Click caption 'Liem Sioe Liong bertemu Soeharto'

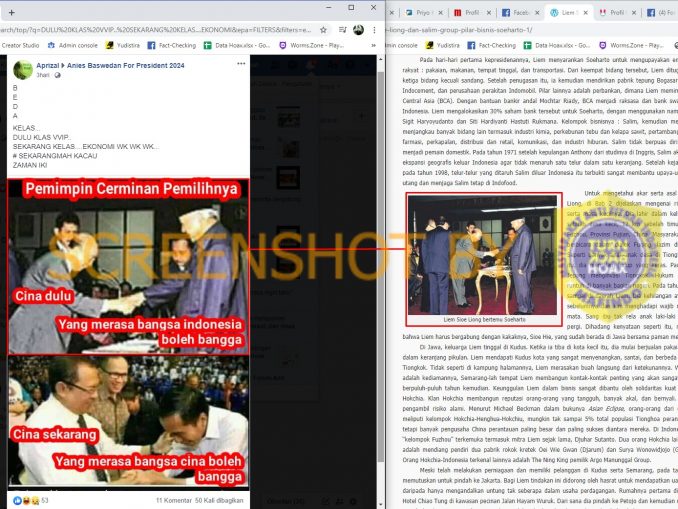(484, 320)
